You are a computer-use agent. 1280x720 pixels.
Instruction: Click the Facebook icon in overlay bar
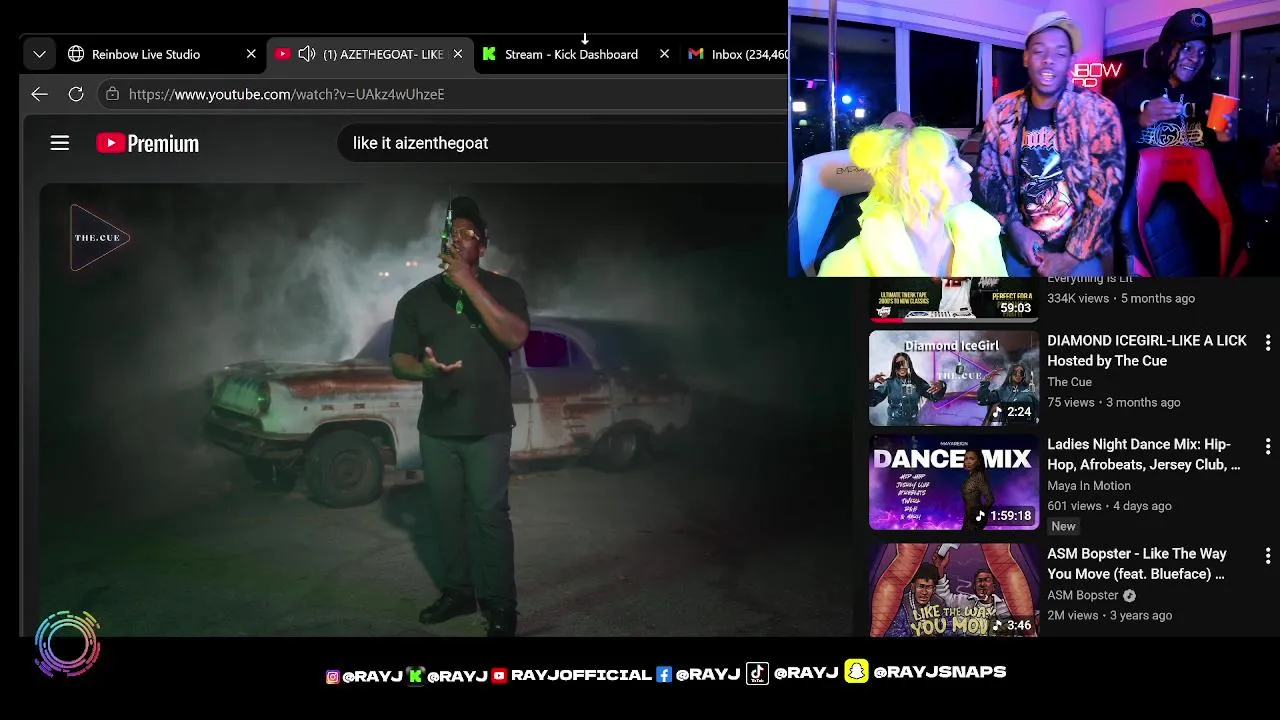(x=664, y=675)
